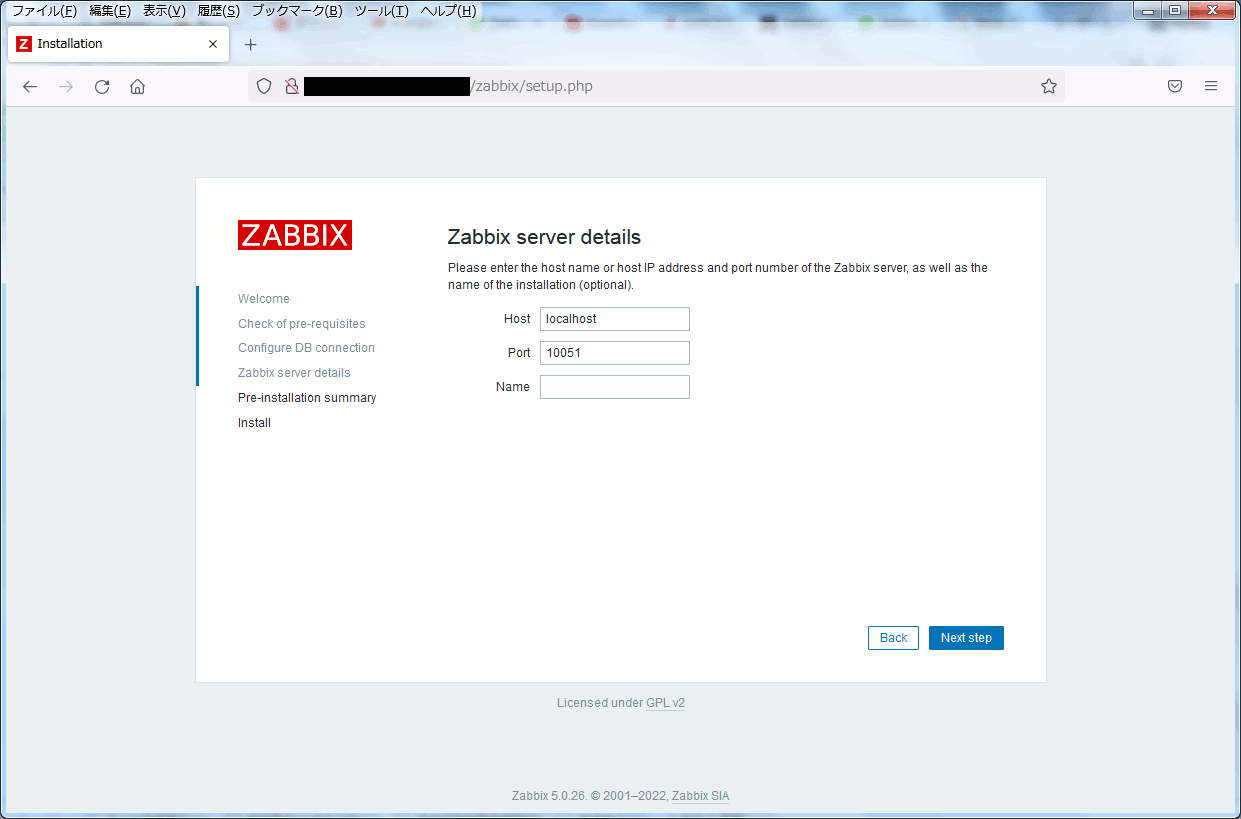1241x819 pixels.
Task: Click the tracking protection shield icon
Action: pyautogui.click(x=264, y=87)
